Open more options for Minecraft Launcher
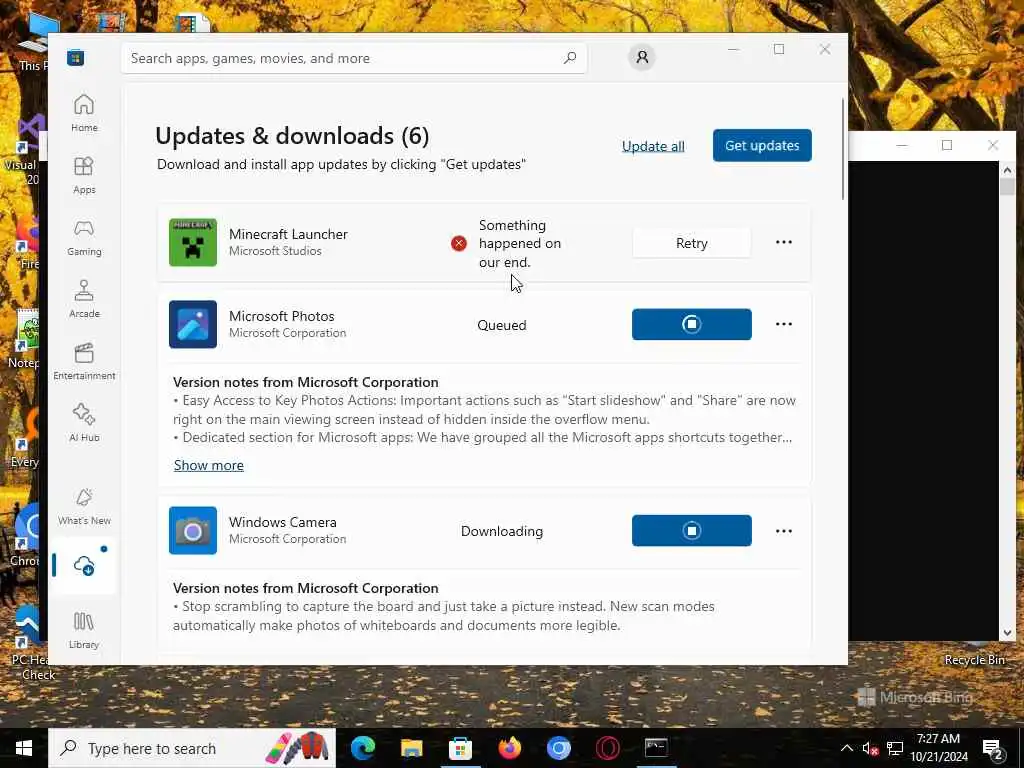The width and height of the screenshot is (1024, 768). [x=784, y=242]
